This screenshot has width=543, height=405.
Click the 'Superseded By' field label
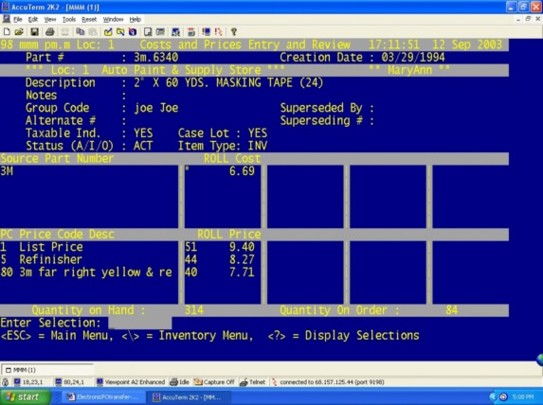(x=321, y=108)
